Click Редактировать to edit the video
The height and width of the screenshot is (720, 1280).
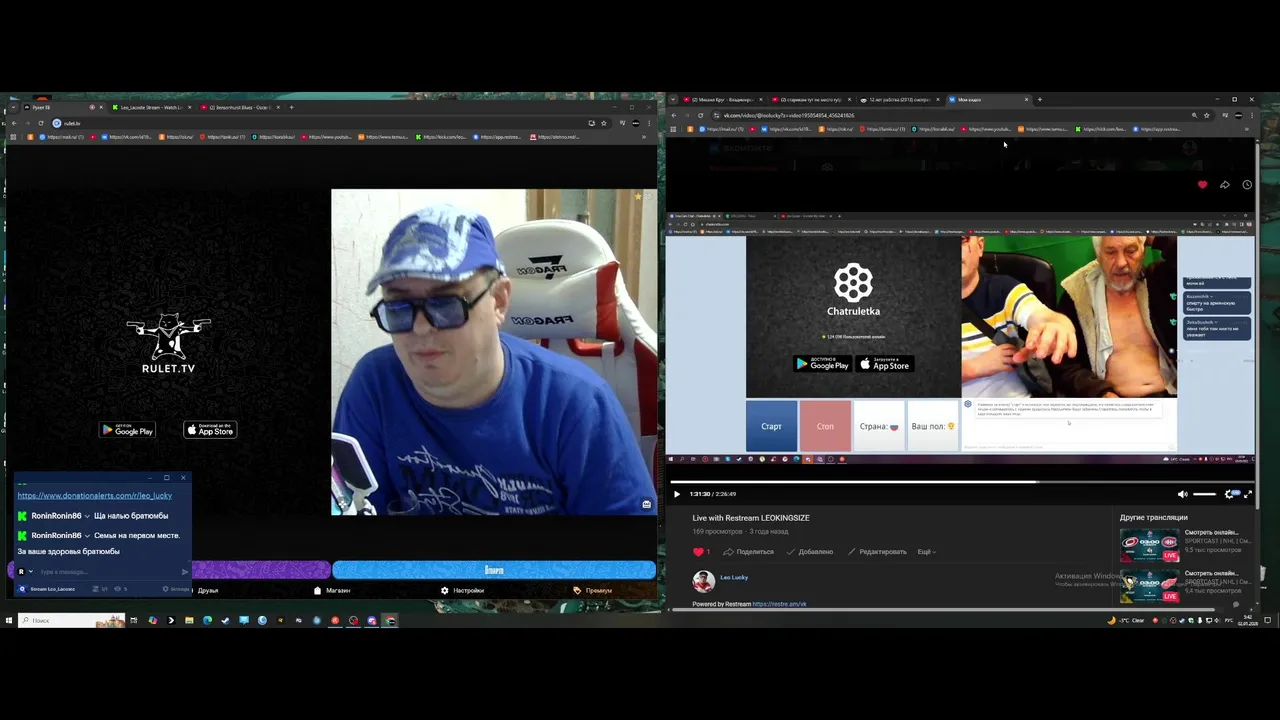(x=877, y=552)
